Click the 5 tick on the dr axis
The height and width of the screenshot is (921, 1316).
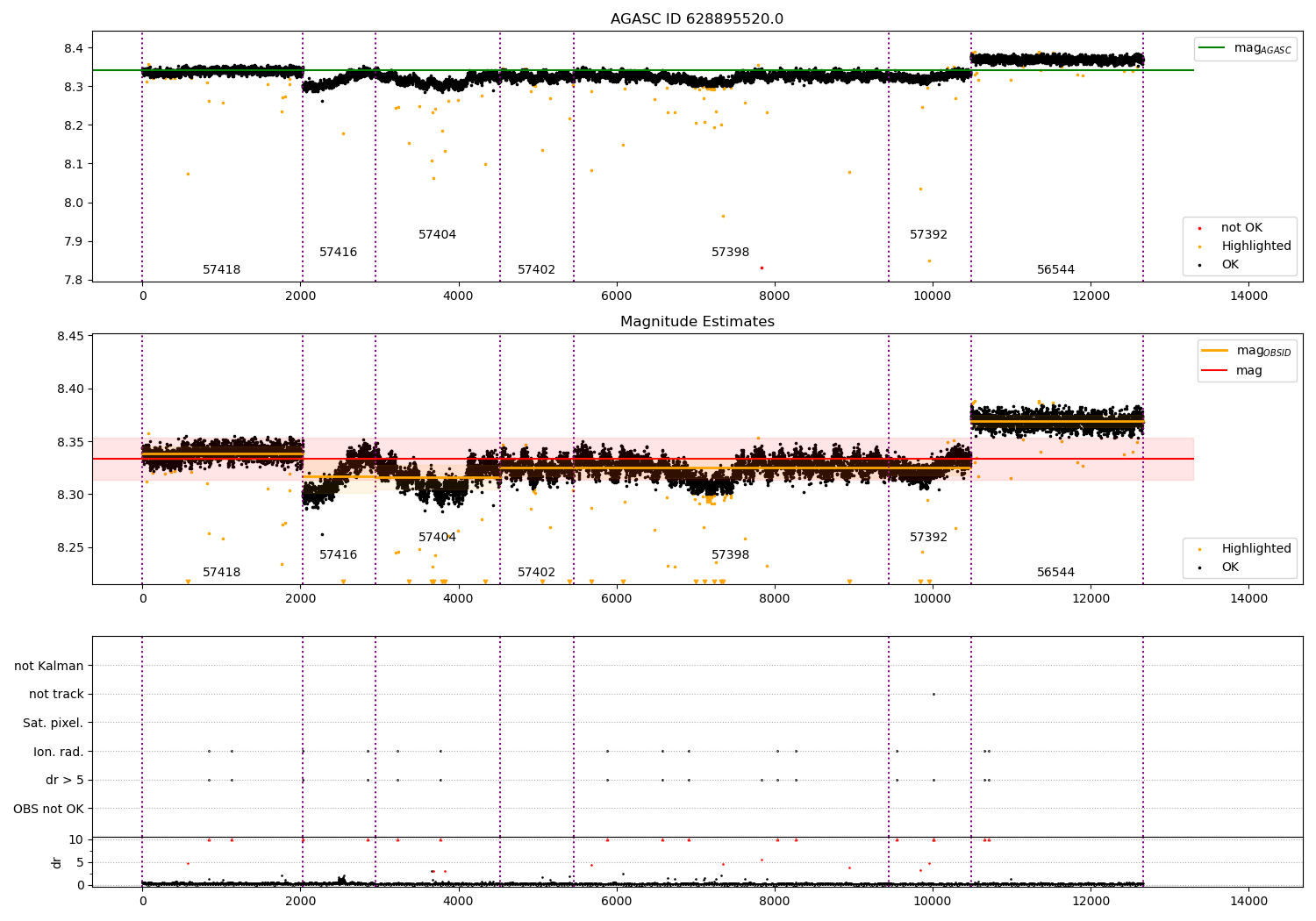(80, 862)
